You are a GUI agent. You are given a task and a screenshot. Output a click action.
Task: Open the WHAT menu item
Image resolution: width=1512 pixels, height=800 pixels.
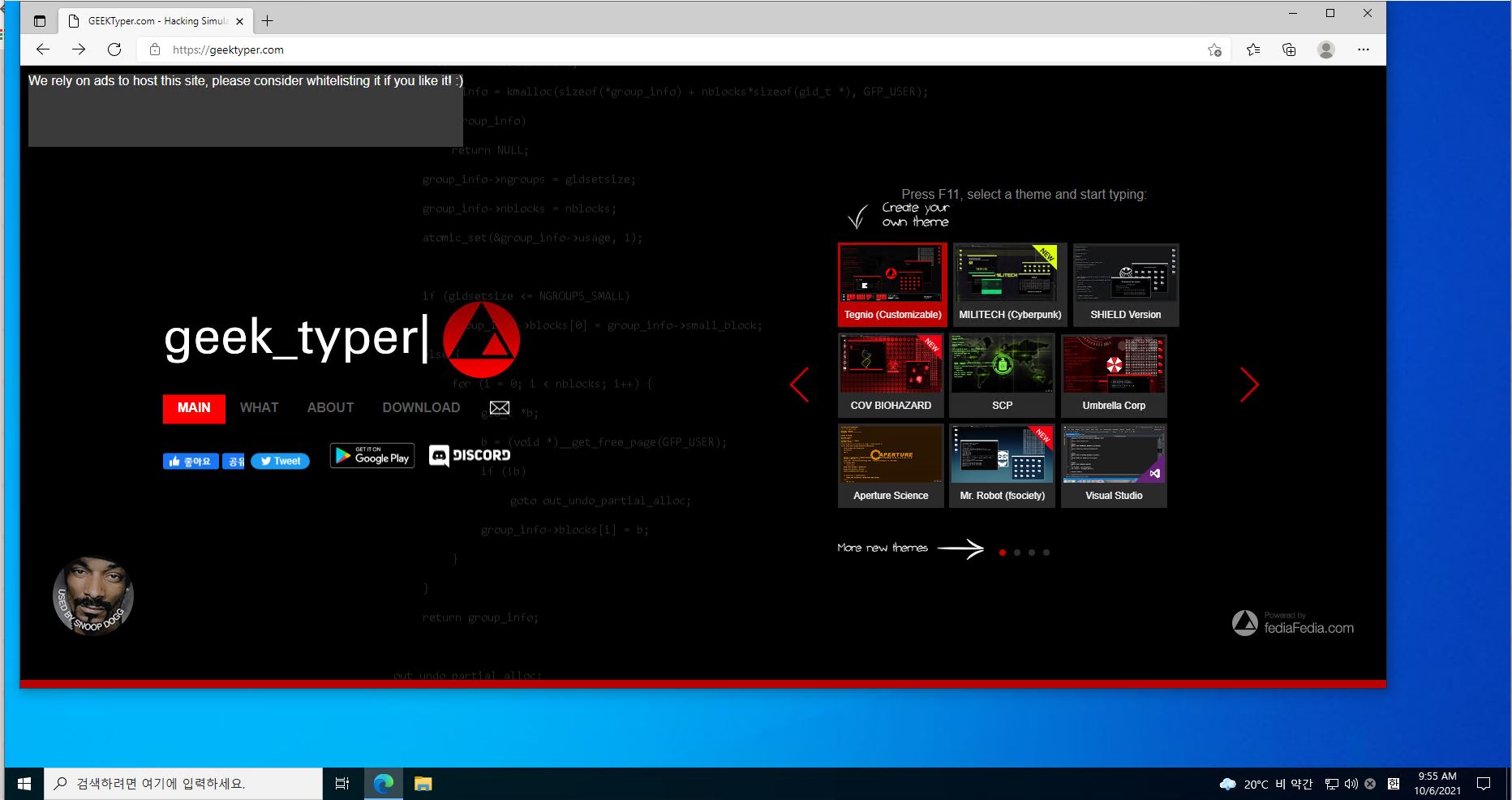click(259, 408)
